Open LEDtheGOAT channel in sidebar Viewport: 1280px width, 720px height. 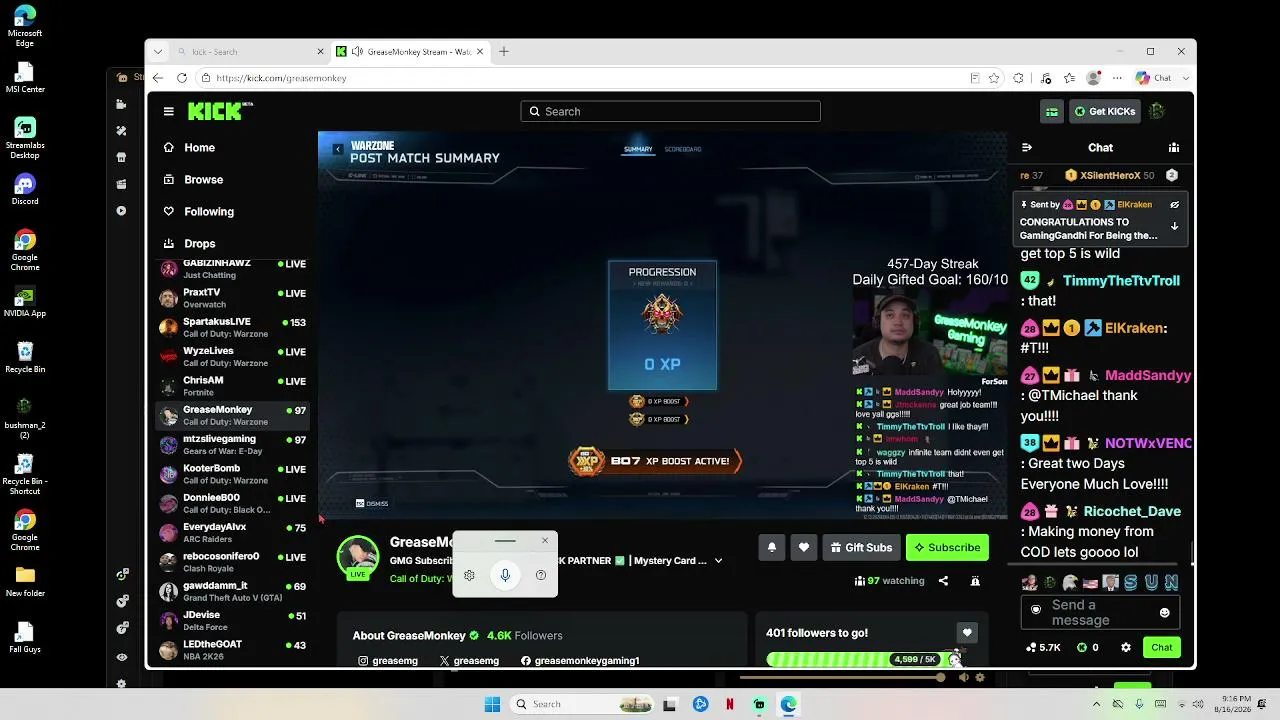232,650
